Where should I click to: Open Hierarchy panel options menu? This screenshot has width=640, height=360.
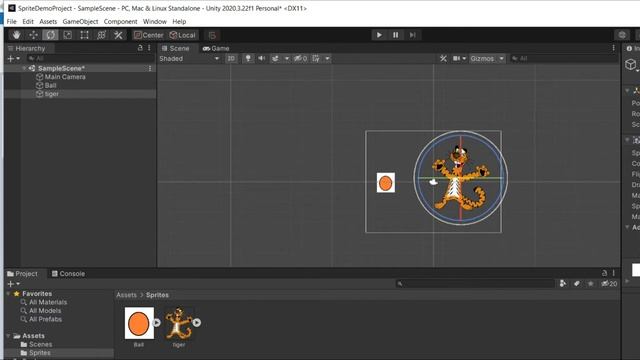(149, 48)
